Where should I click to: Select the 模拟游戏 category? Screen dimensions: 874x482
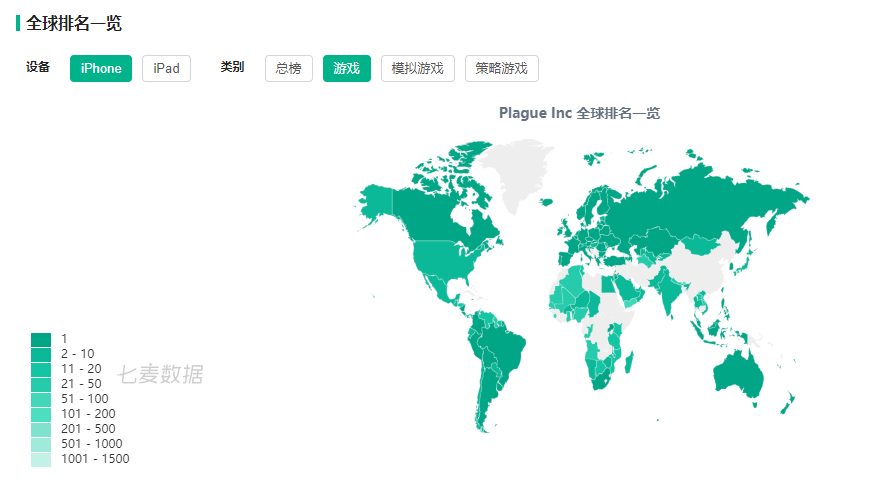click(418, 68)
